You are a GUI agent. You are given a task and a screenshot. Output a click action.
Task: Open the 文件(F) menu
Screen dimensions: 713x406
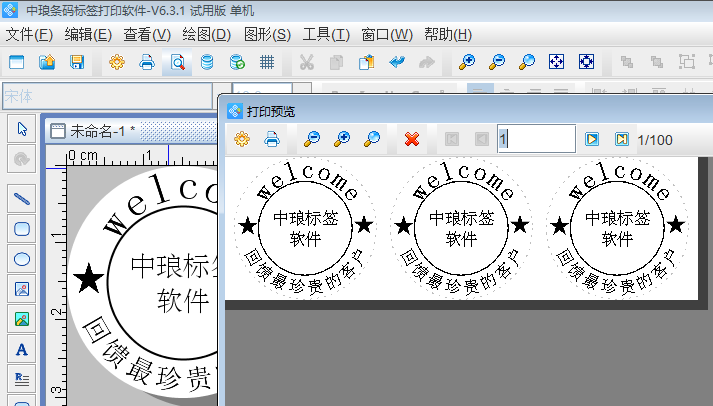pos(29,34)
